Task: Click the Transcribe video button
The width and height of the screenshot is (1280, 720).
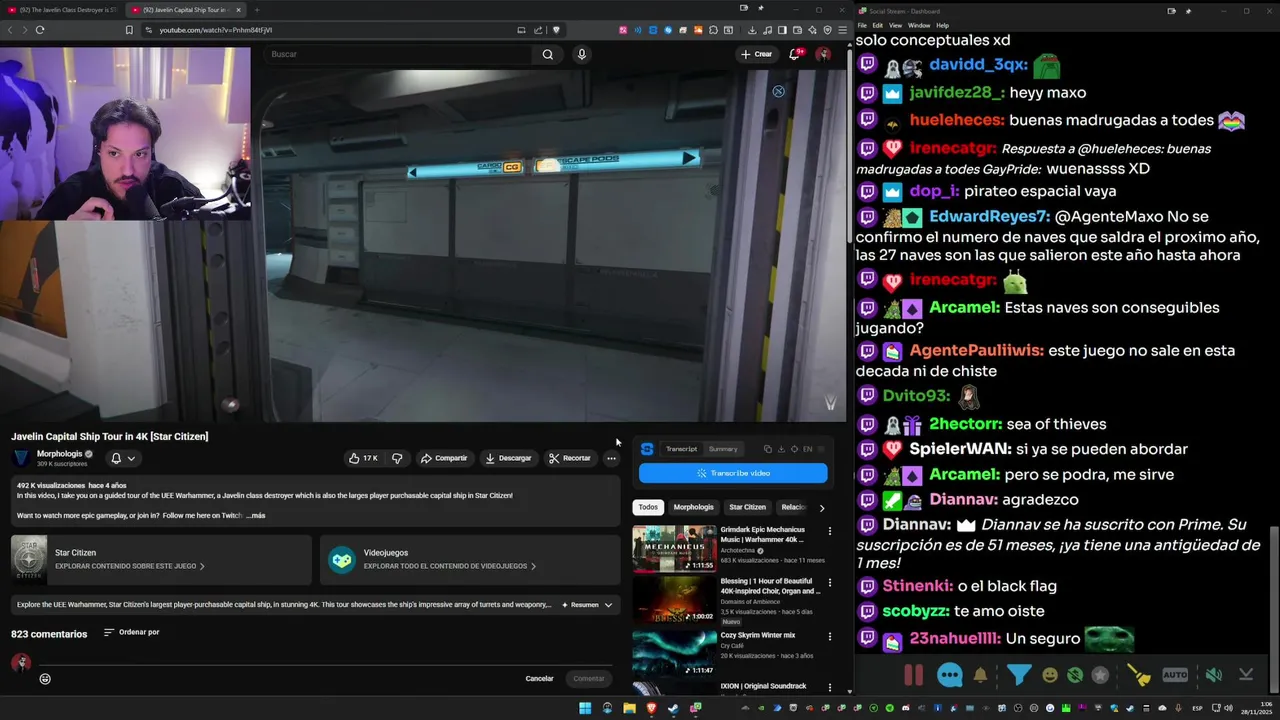Action: coord(733,473)
